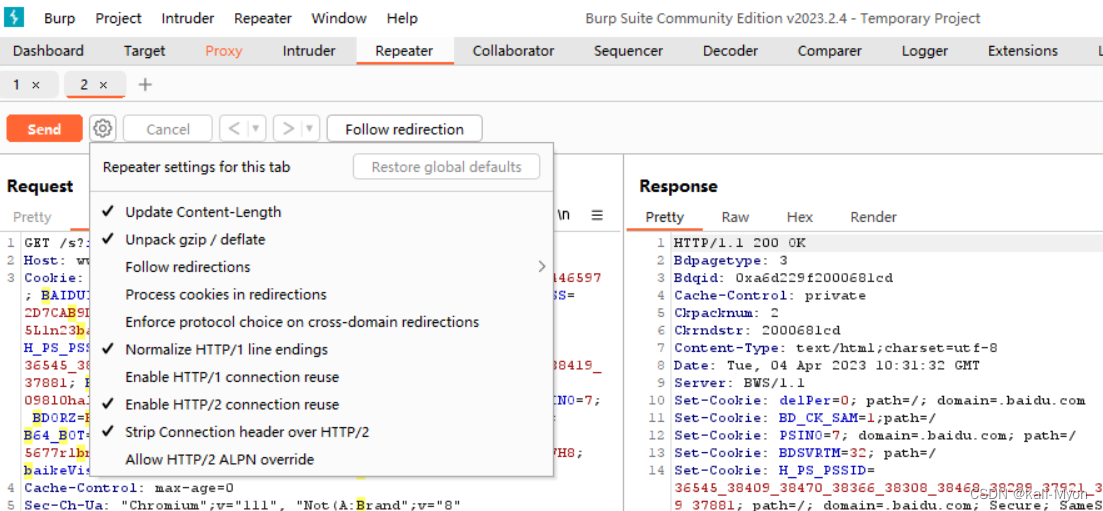This screenshot has width=1103, height=511.
Task: Open the Project menu
Action: point(118,18)
